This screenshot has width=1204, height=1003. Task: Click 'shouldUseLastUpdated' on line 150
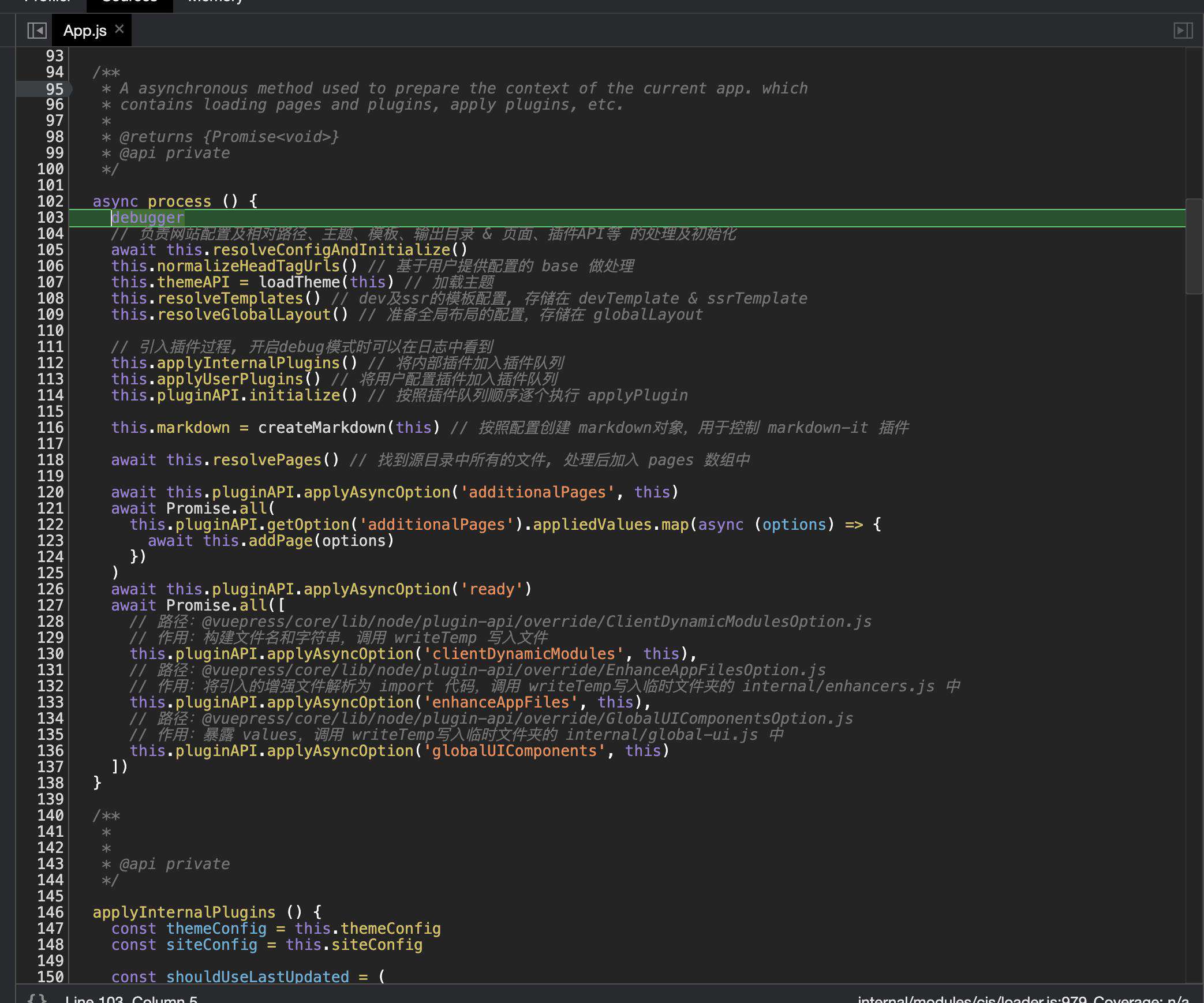tap(257, 977)
